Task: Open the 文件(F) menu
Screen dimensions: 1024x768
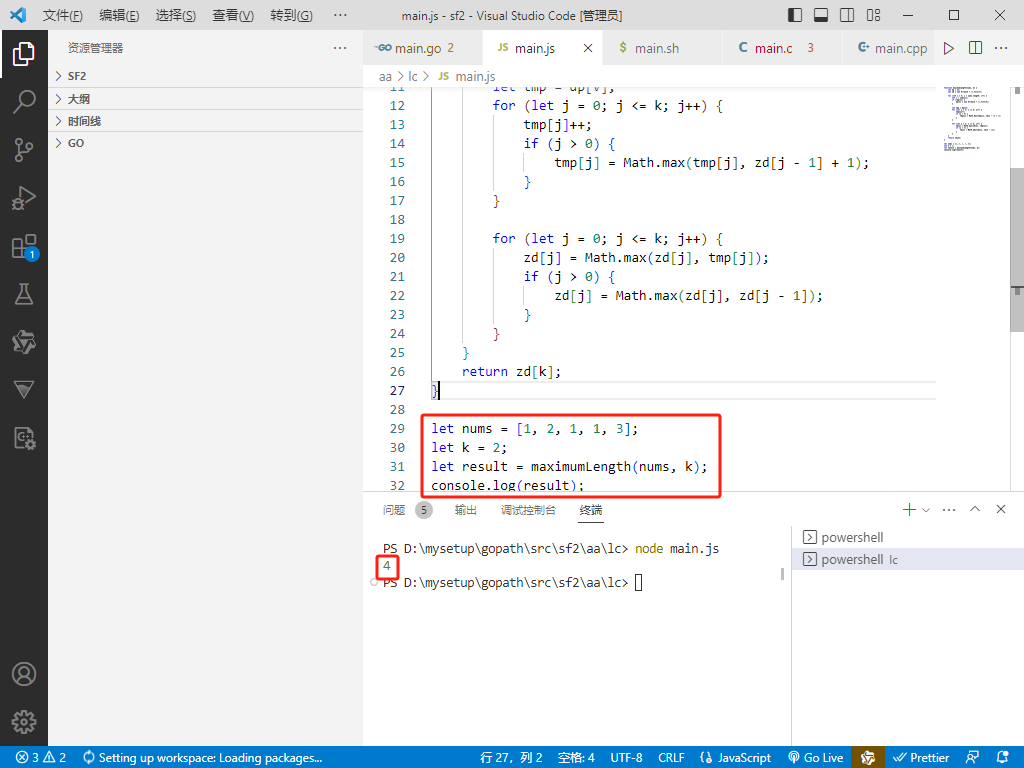Action: pyautogui.click(x=63, y=15)
